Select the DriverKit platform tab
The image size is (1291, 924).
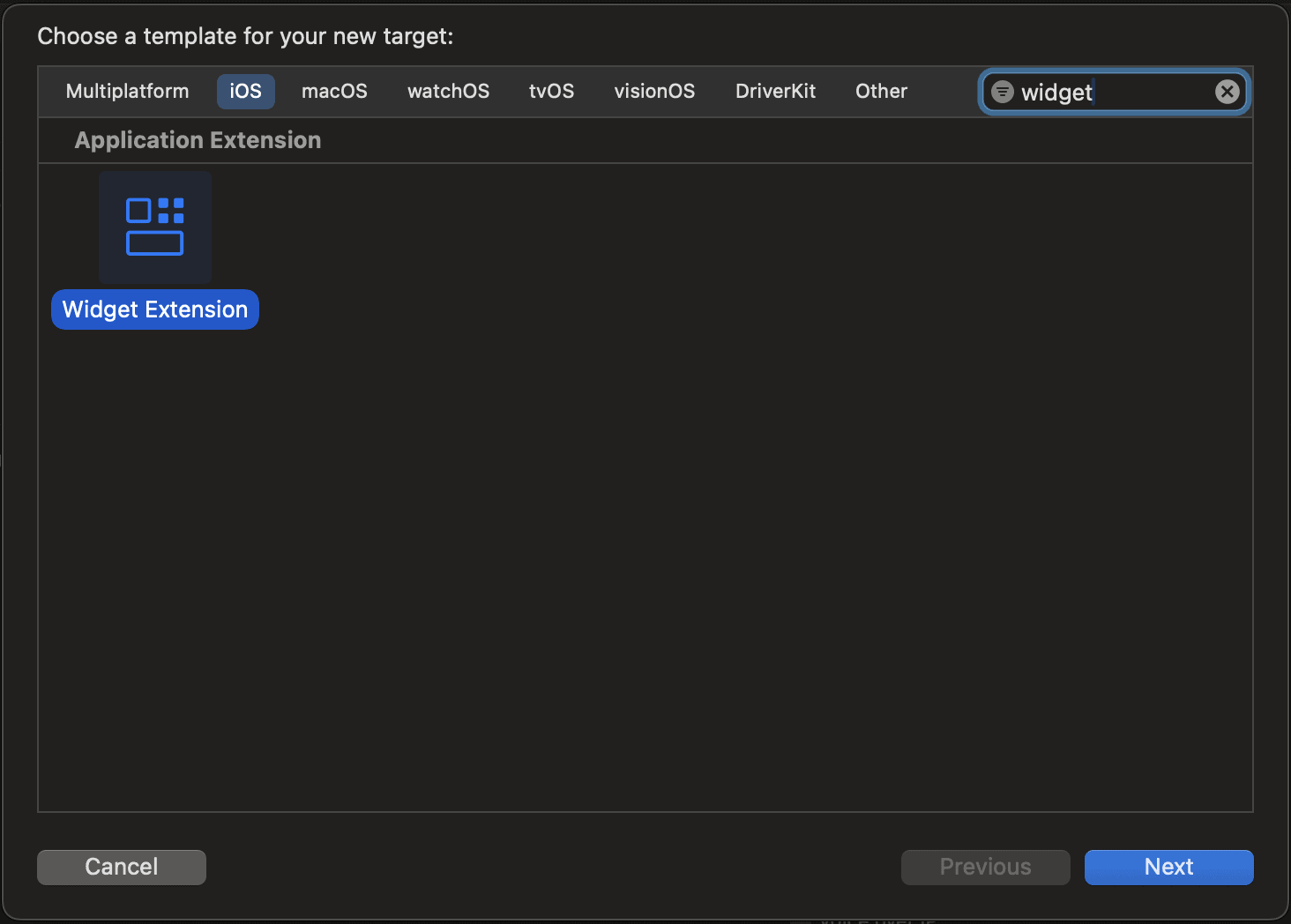pos(775,91)
